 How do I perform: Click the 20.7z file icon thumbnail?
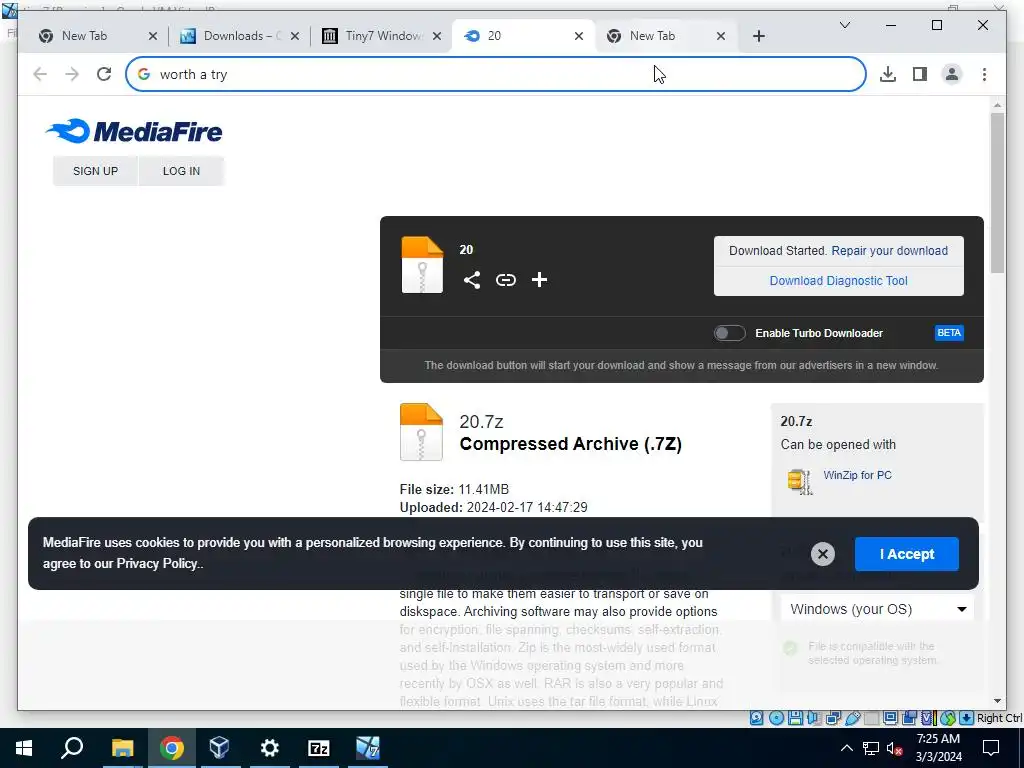pyautogui.click(x=421, y=432)
